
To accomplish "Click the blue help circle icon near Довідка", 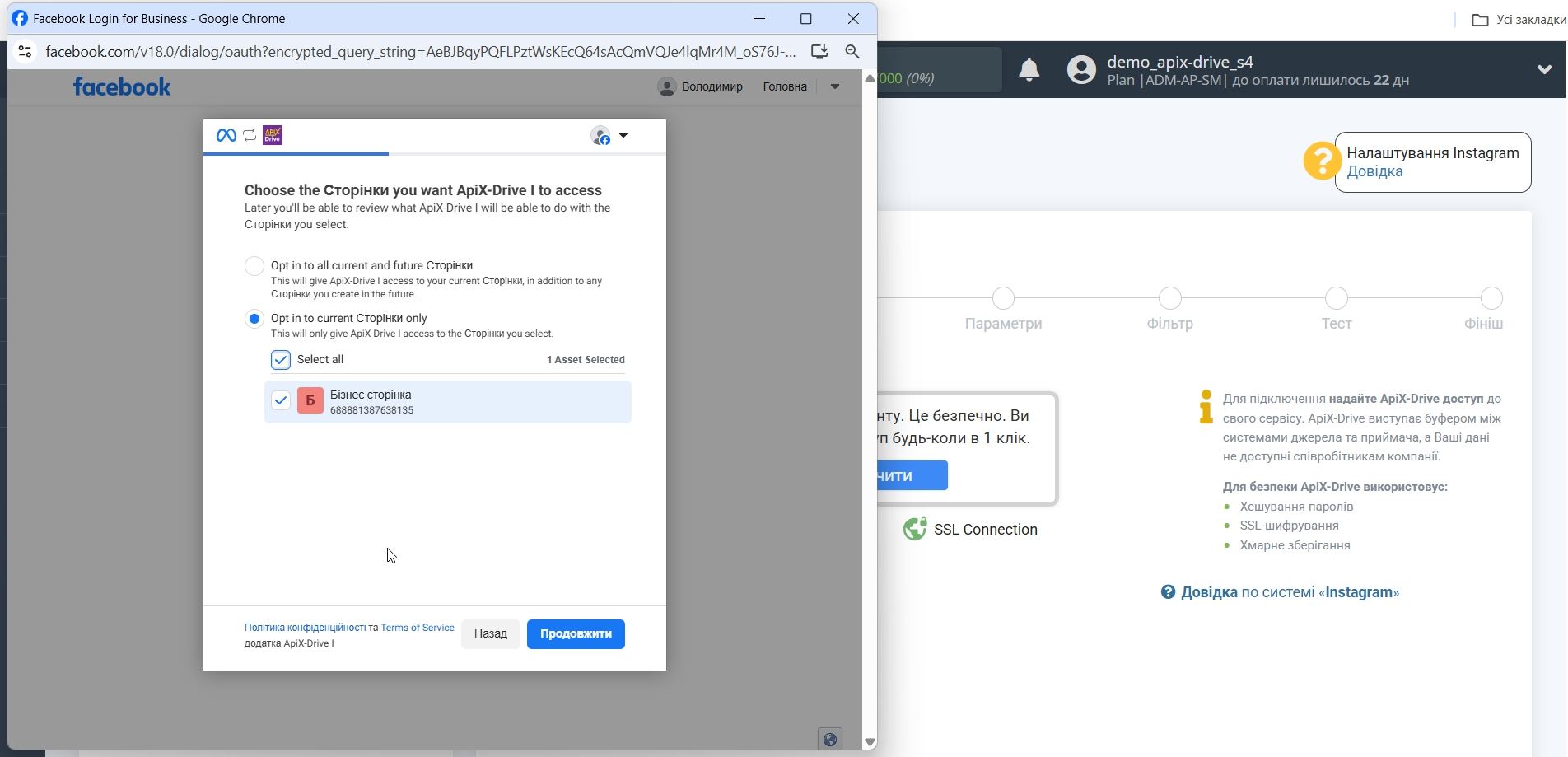I will (1168, 592).
